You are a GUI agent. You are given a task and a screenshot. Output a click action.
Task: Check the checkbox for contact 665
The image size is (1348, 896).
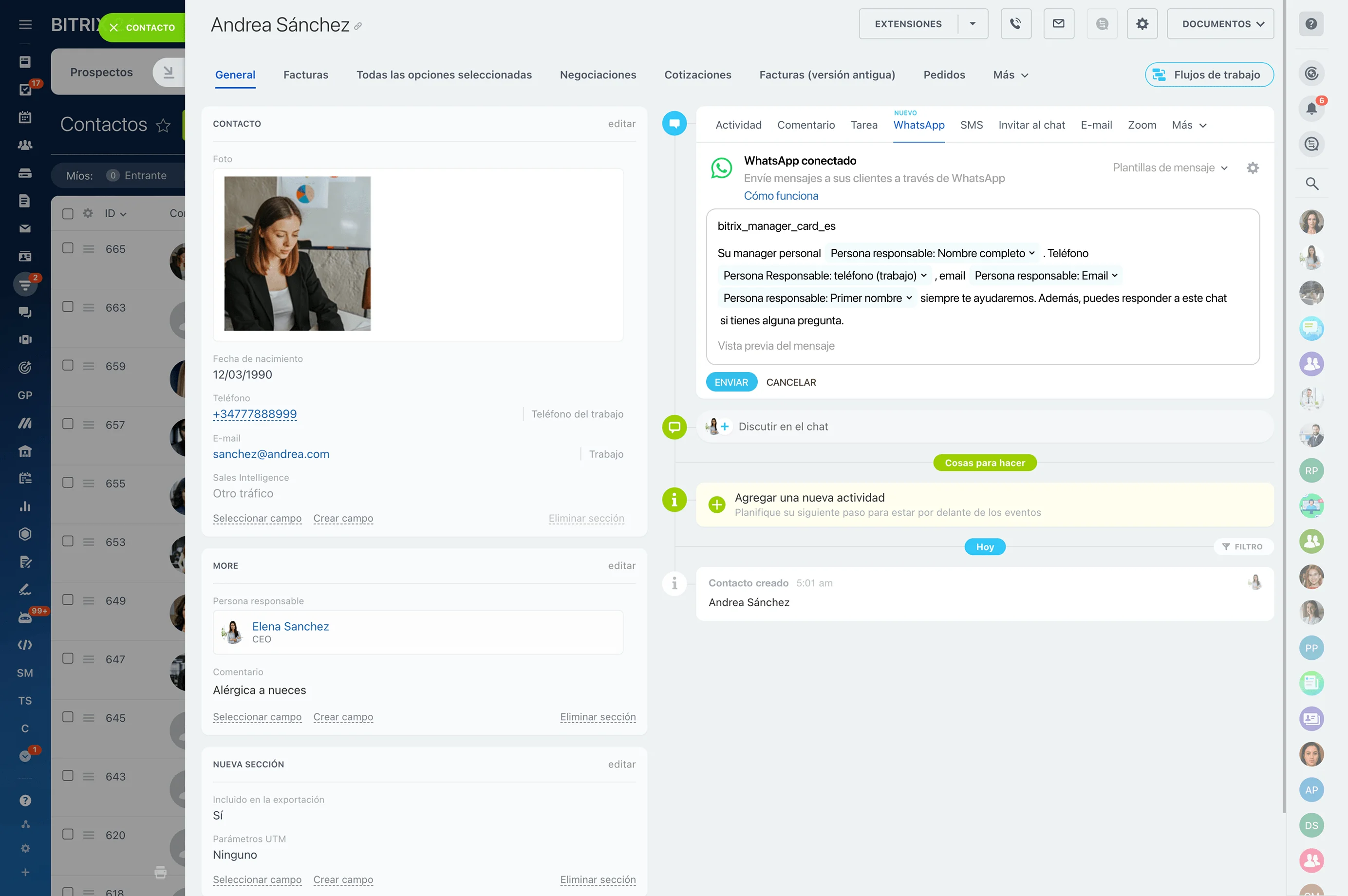[x=68, y=248]
